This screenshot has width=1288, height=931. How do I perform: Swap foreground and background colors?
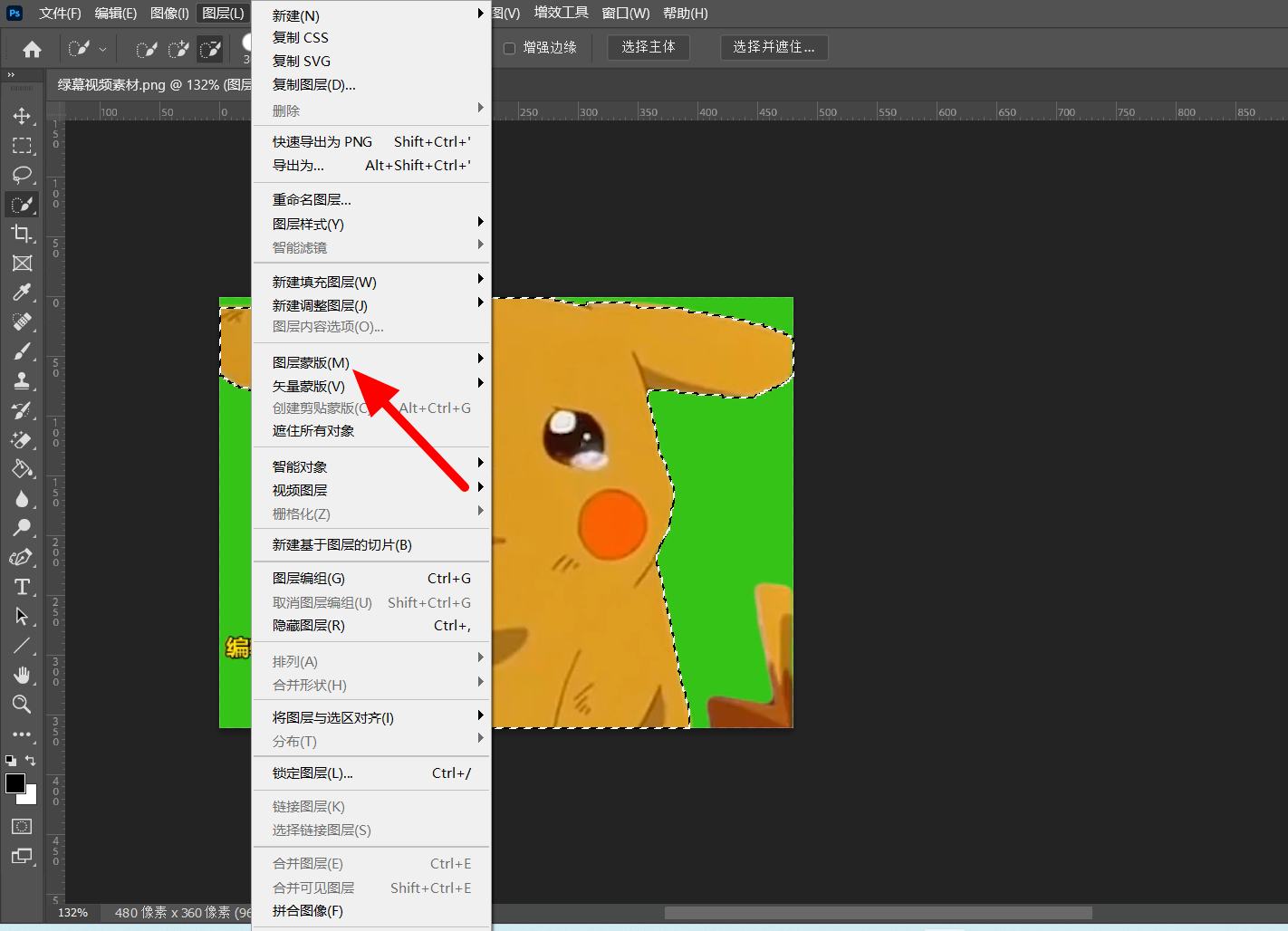click(x=31, y=761)
